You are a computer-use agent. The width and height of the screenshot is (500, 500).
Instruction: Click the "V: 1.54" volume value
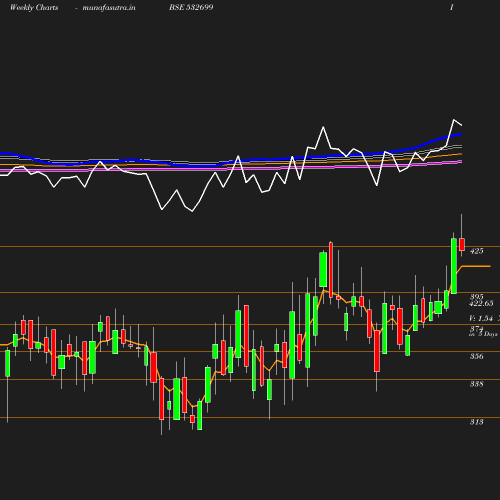481,318
